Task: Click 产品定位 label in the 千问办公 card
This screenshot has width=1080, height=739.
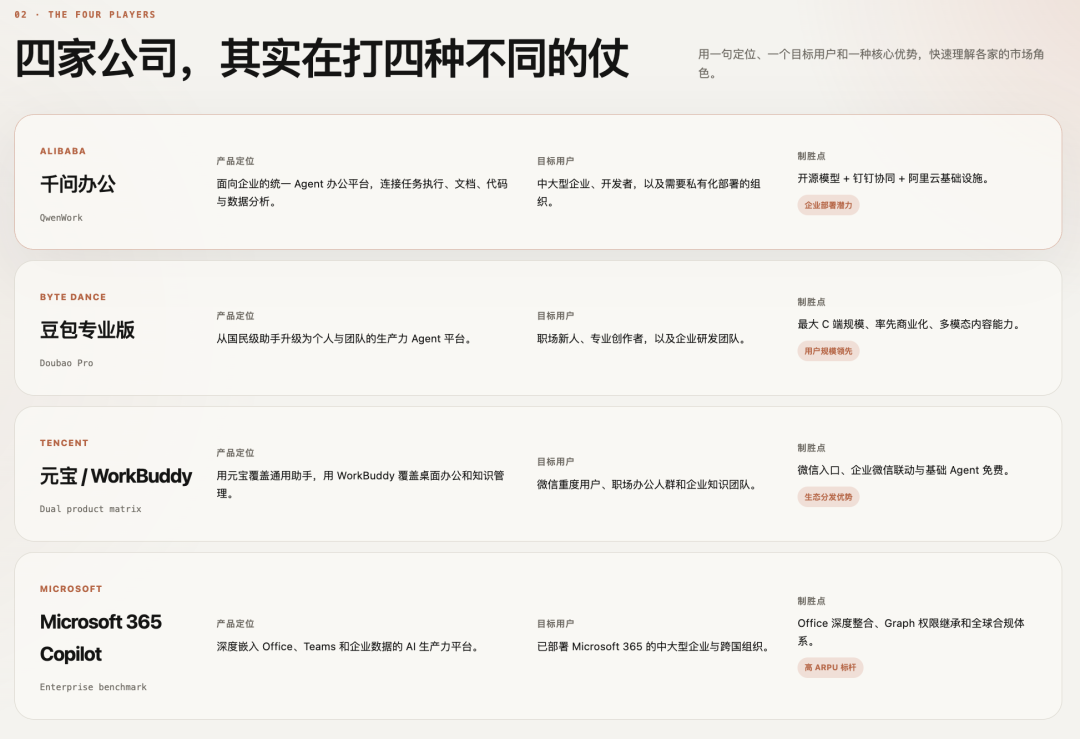Action: click(235, 161)
